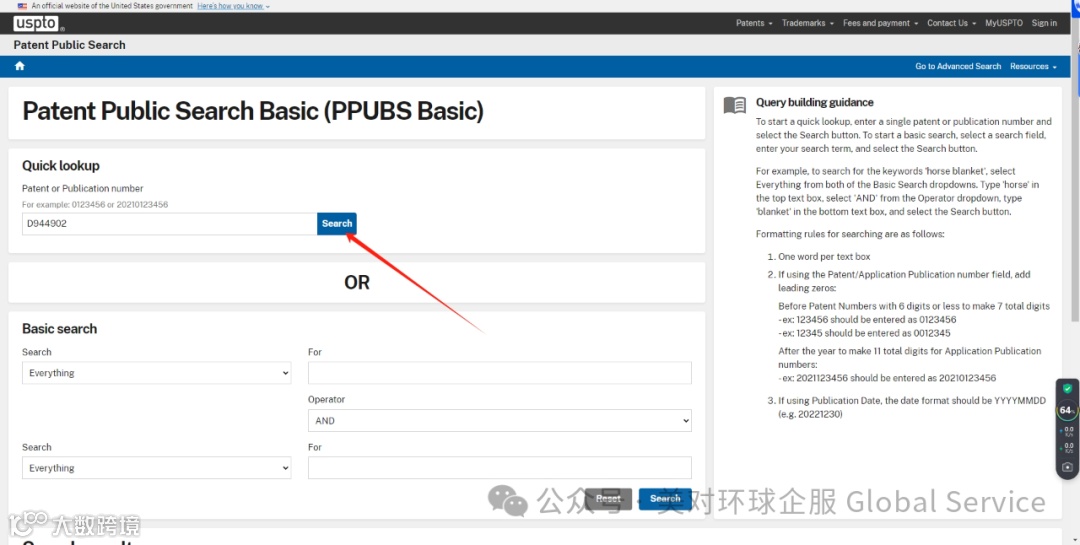Click the uspto logo
The image size is (1080, 545).
coord(38,23)
